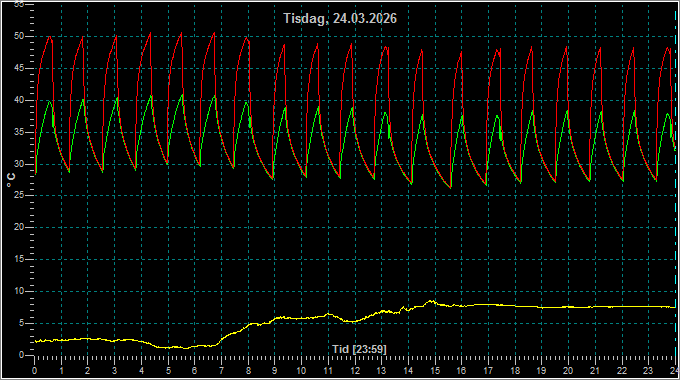The width and height of the screenshot is (680, 380).
Task: Click hour 12 on the time axis
Action: (355, 371)
